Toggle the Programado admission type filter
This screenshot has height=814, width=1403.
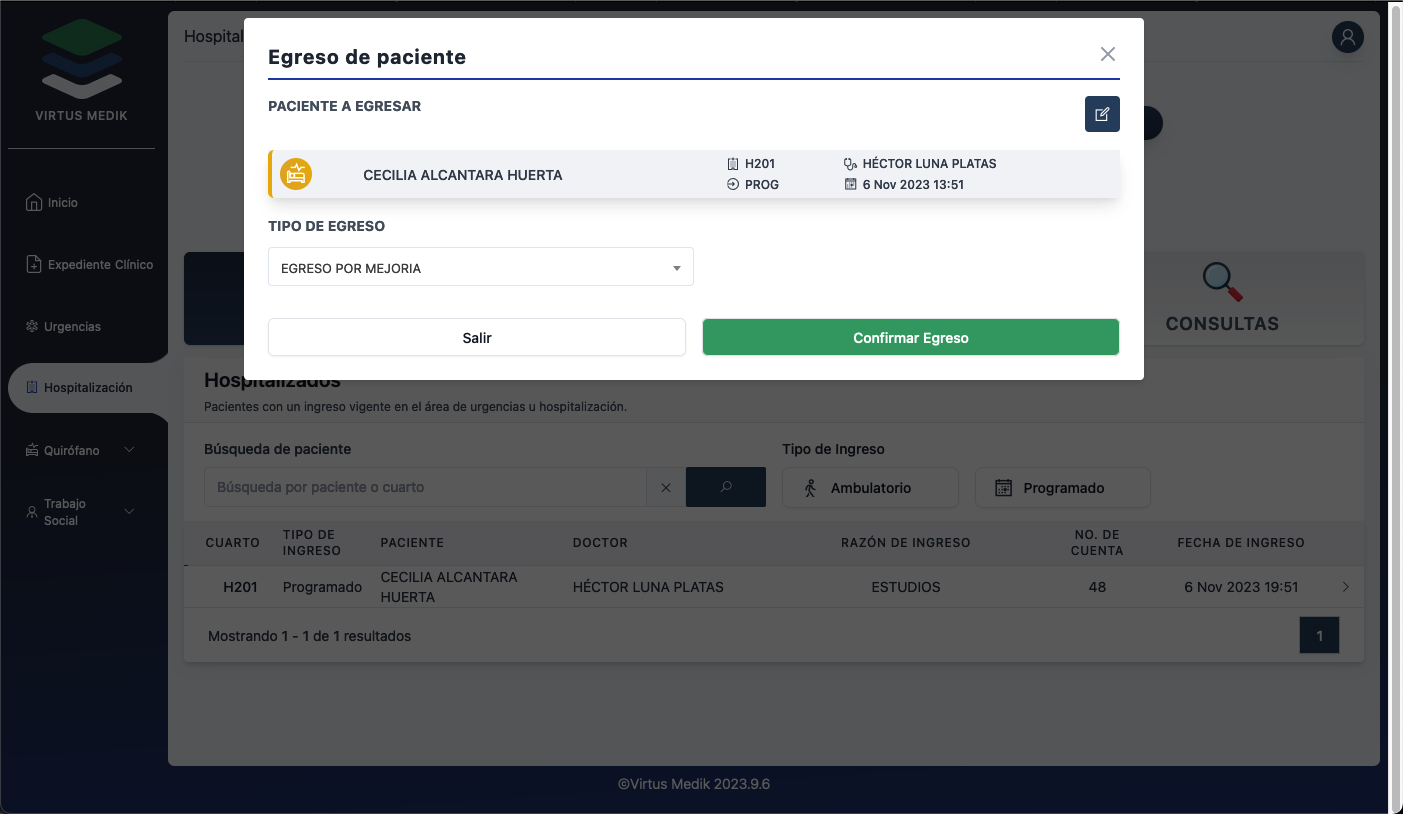point(1062,488)
